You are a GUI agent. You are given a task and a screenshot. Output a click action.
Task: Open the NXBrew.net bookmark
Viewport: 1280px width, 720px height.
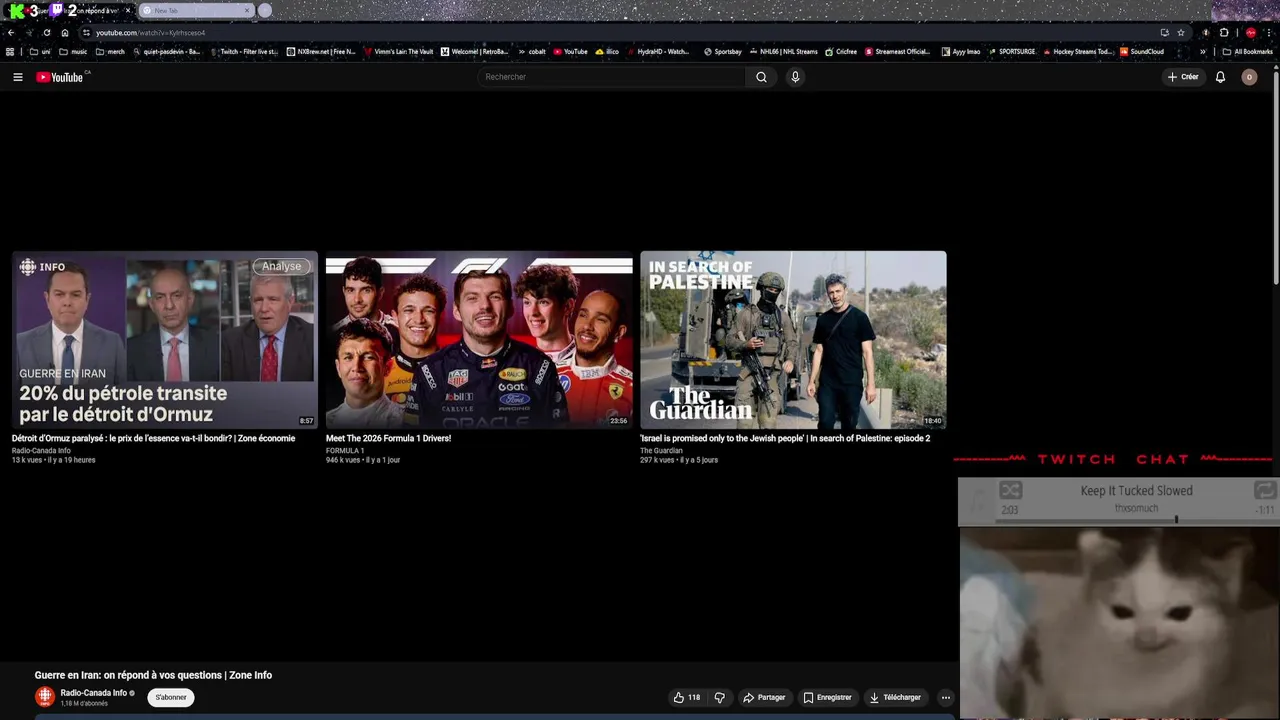pyautogui.click(x=321, y=52)
